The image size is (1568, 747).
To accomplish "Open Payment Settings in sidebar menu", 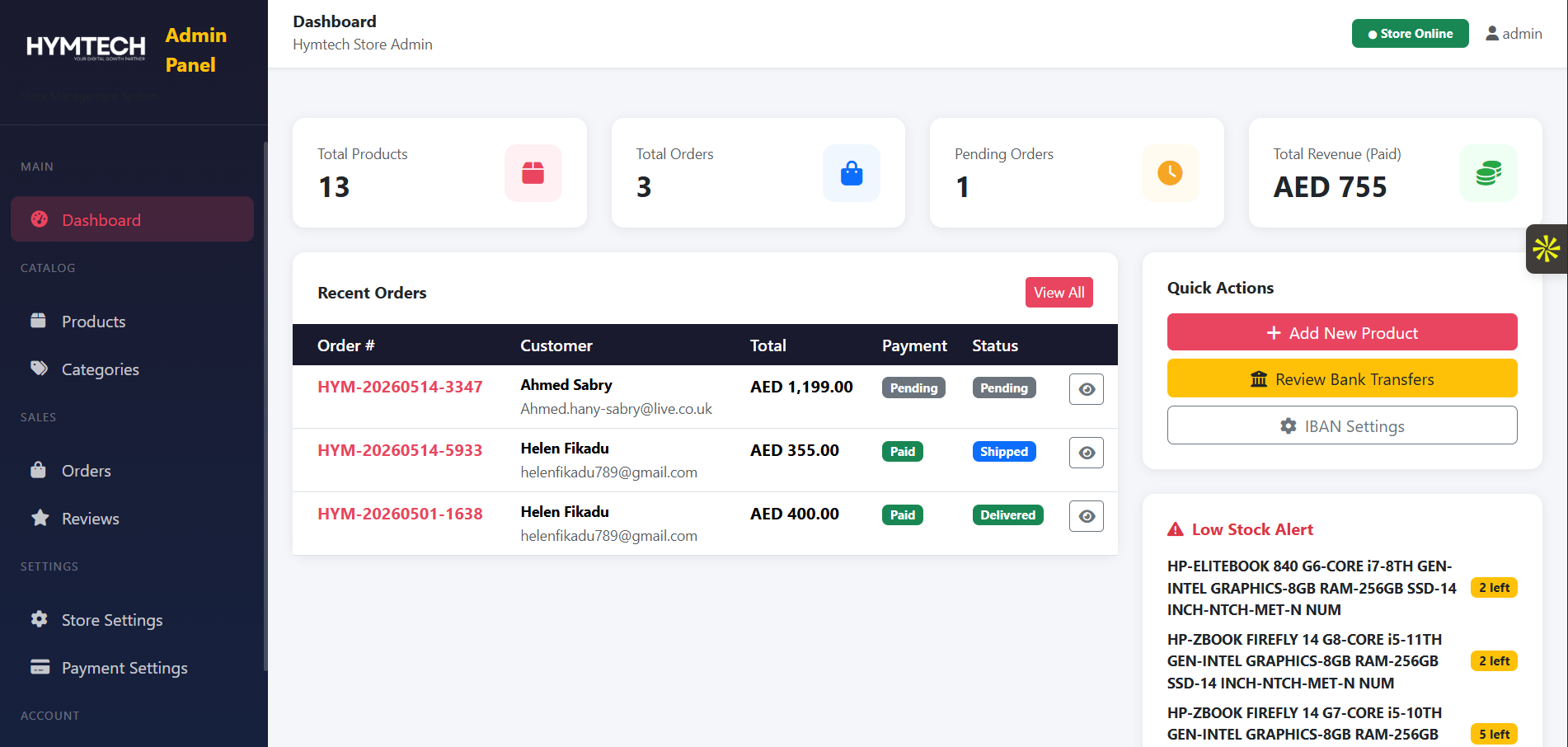I will point(132,667).
